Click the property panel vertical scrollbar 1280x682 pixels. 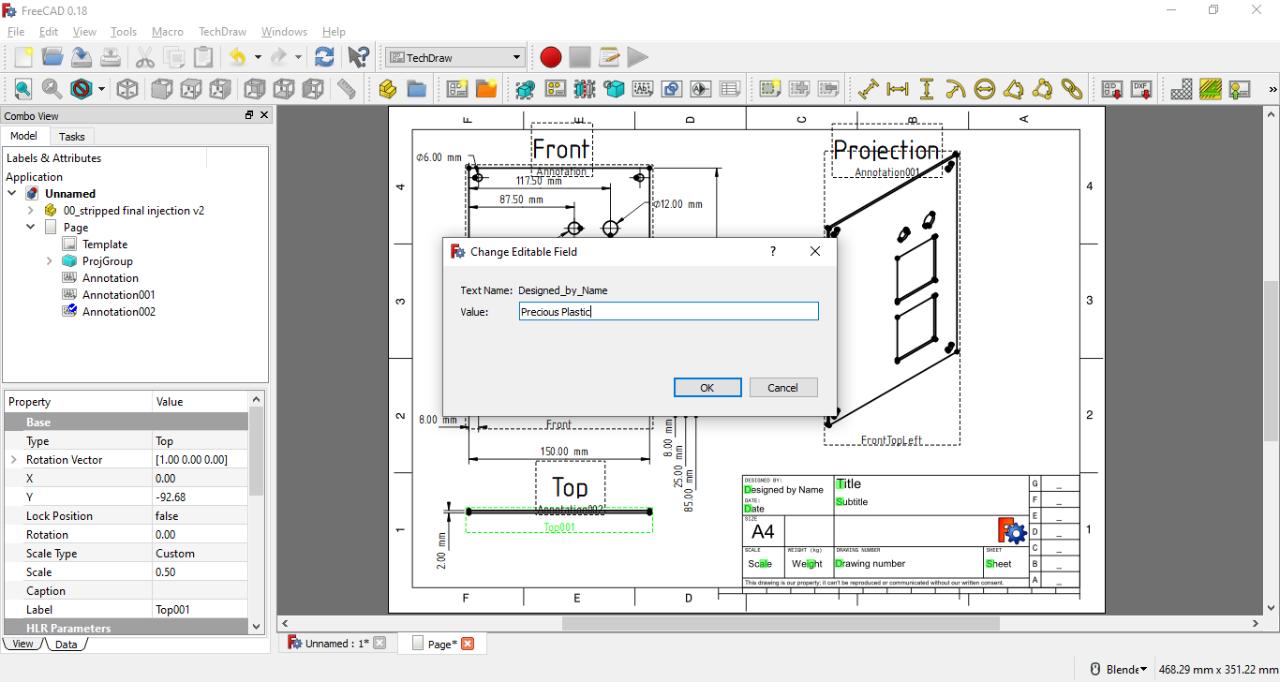point(256,450)
